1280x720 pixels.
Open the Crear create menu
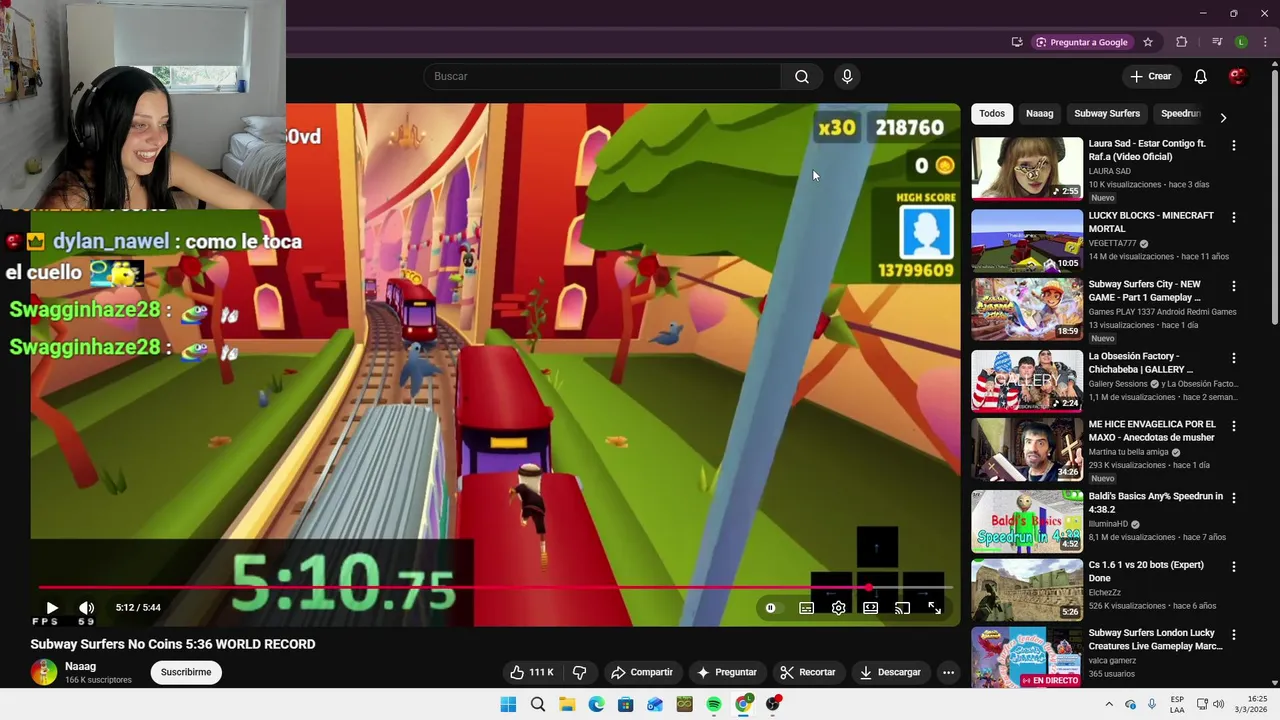pyautogui.click(x=1150, y=76)
